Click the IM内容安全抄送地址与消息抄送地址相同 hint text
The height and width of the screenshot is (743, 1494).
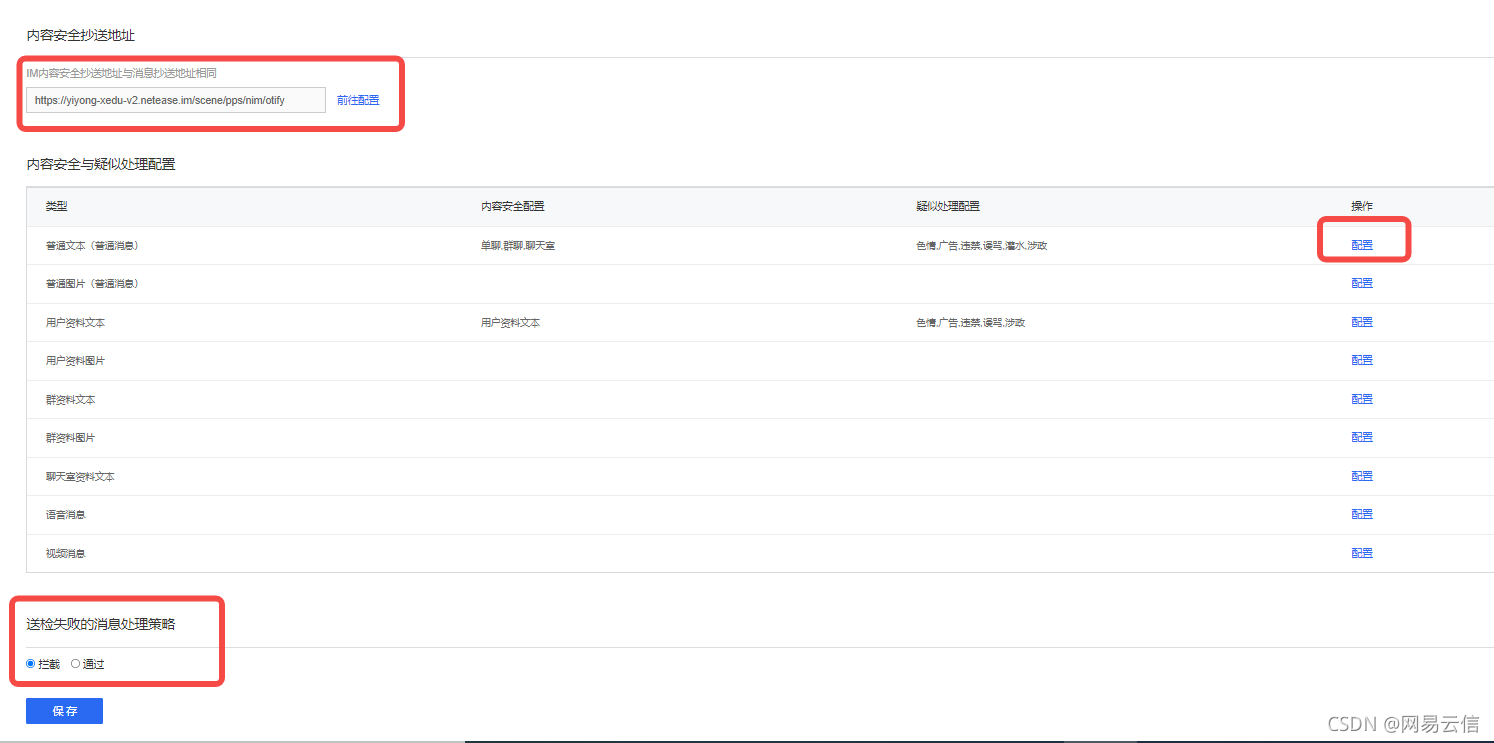122,73
